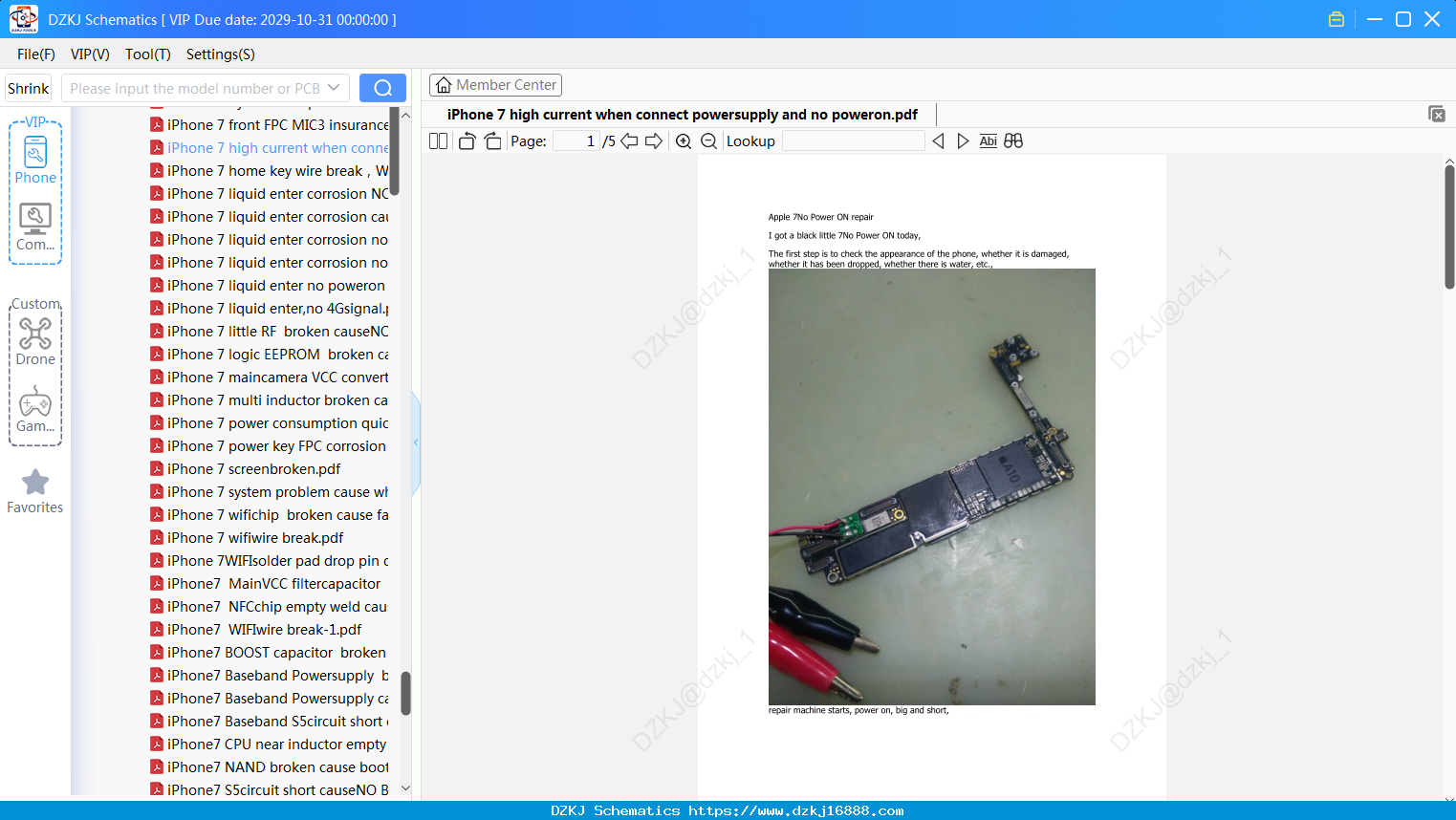Expand the model number search dropdown
This screenshot has width=1456, height=820.
point(334,88)
